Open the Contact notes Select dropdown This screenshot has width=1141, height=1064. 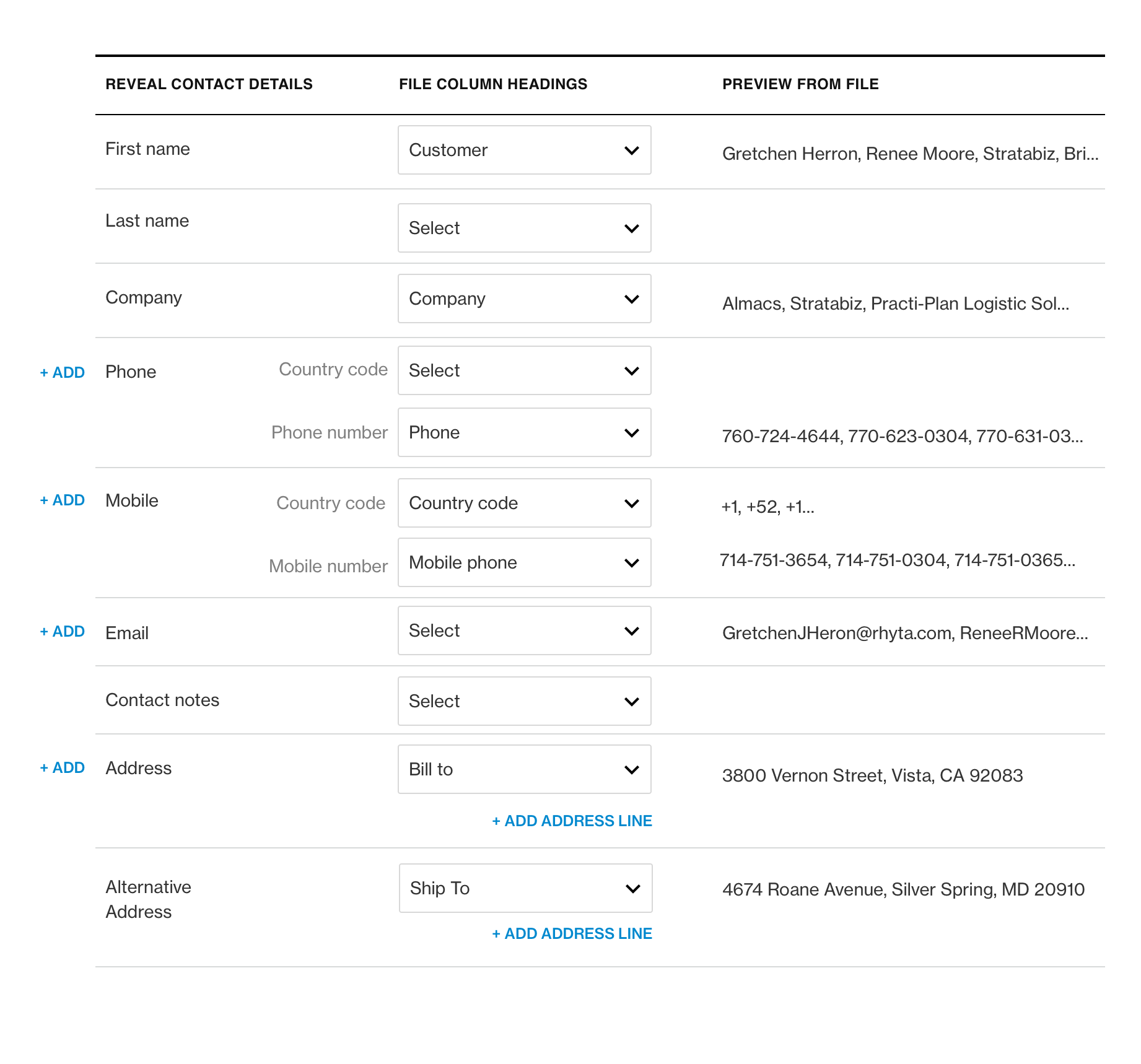[524, 701]
